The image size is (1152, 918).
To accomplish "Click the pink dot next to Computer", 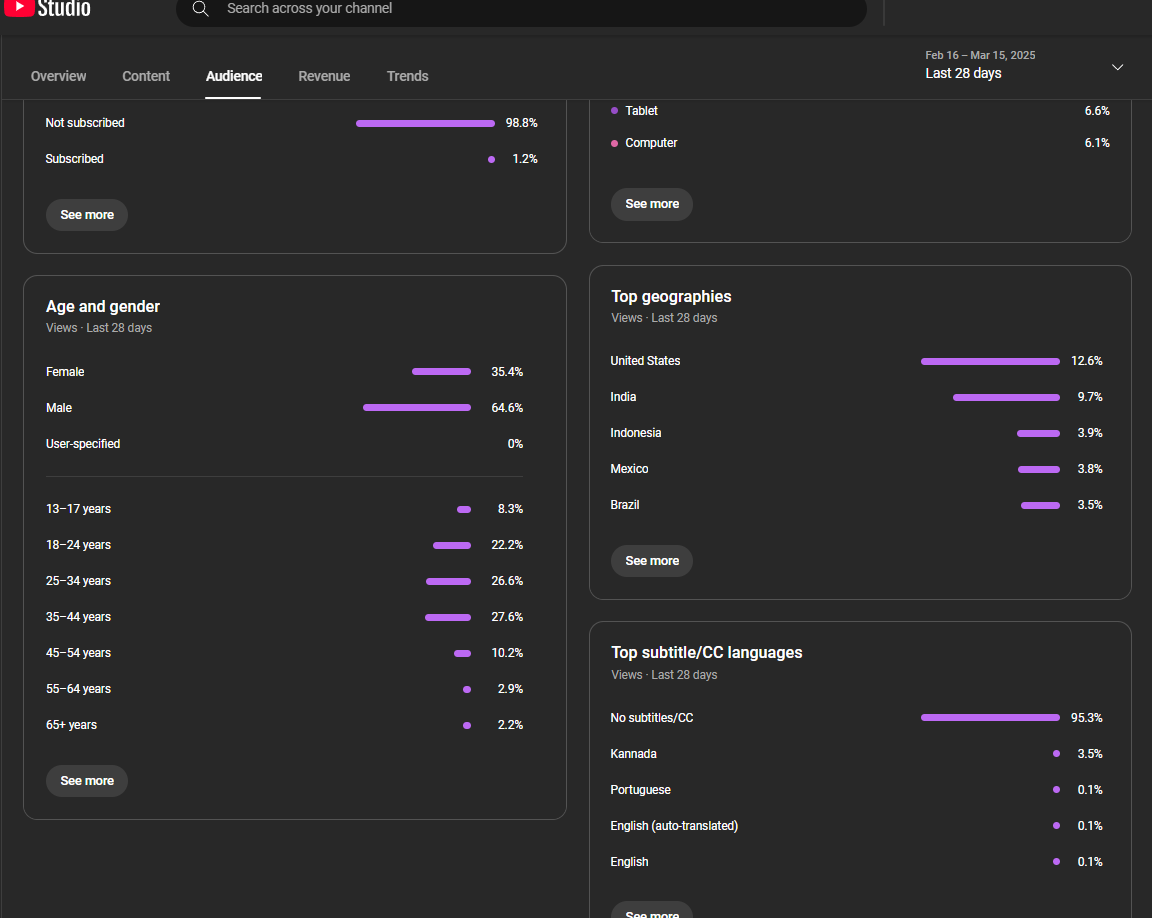I will point(615,143).
